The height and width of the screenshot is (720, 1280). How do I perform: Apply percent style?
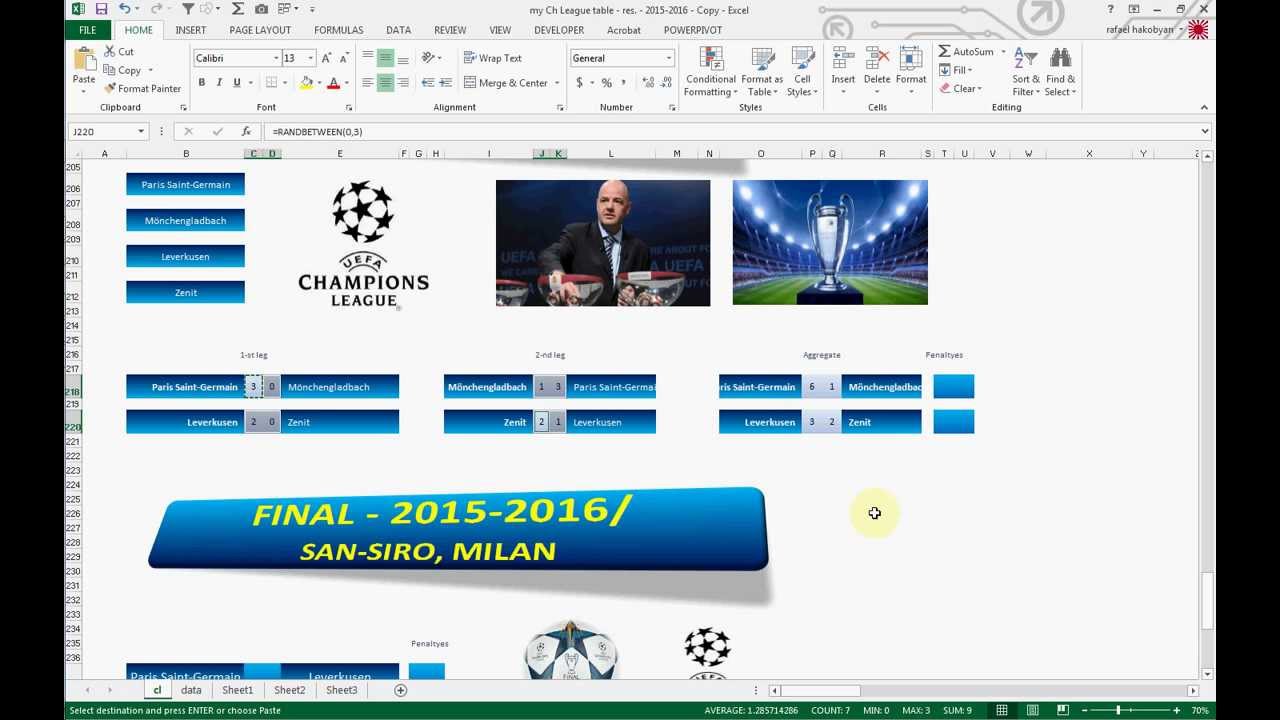(606, 83)
